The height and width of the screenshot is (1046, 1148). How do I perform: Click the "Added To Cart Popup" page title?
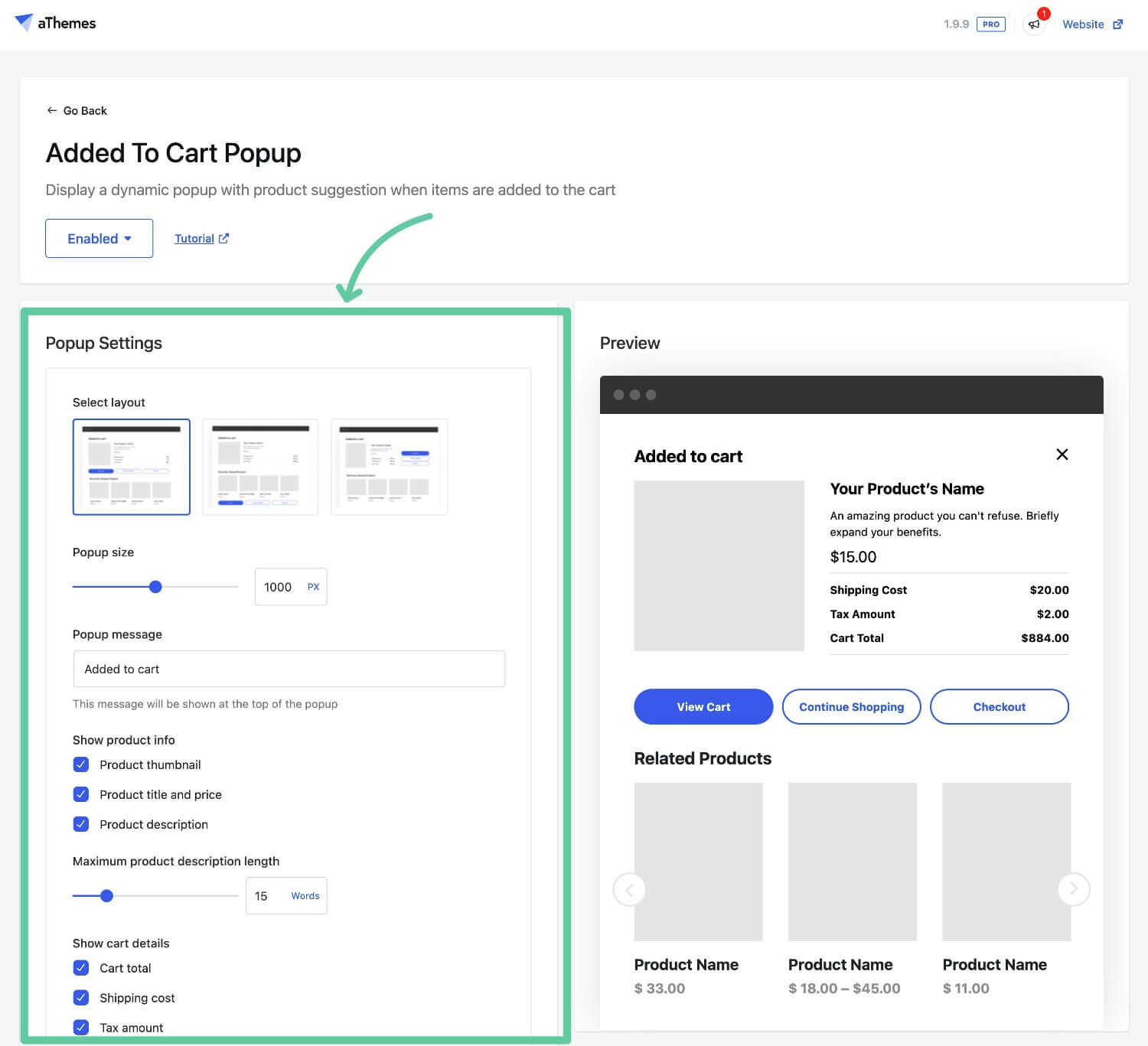tap(174, 153)
